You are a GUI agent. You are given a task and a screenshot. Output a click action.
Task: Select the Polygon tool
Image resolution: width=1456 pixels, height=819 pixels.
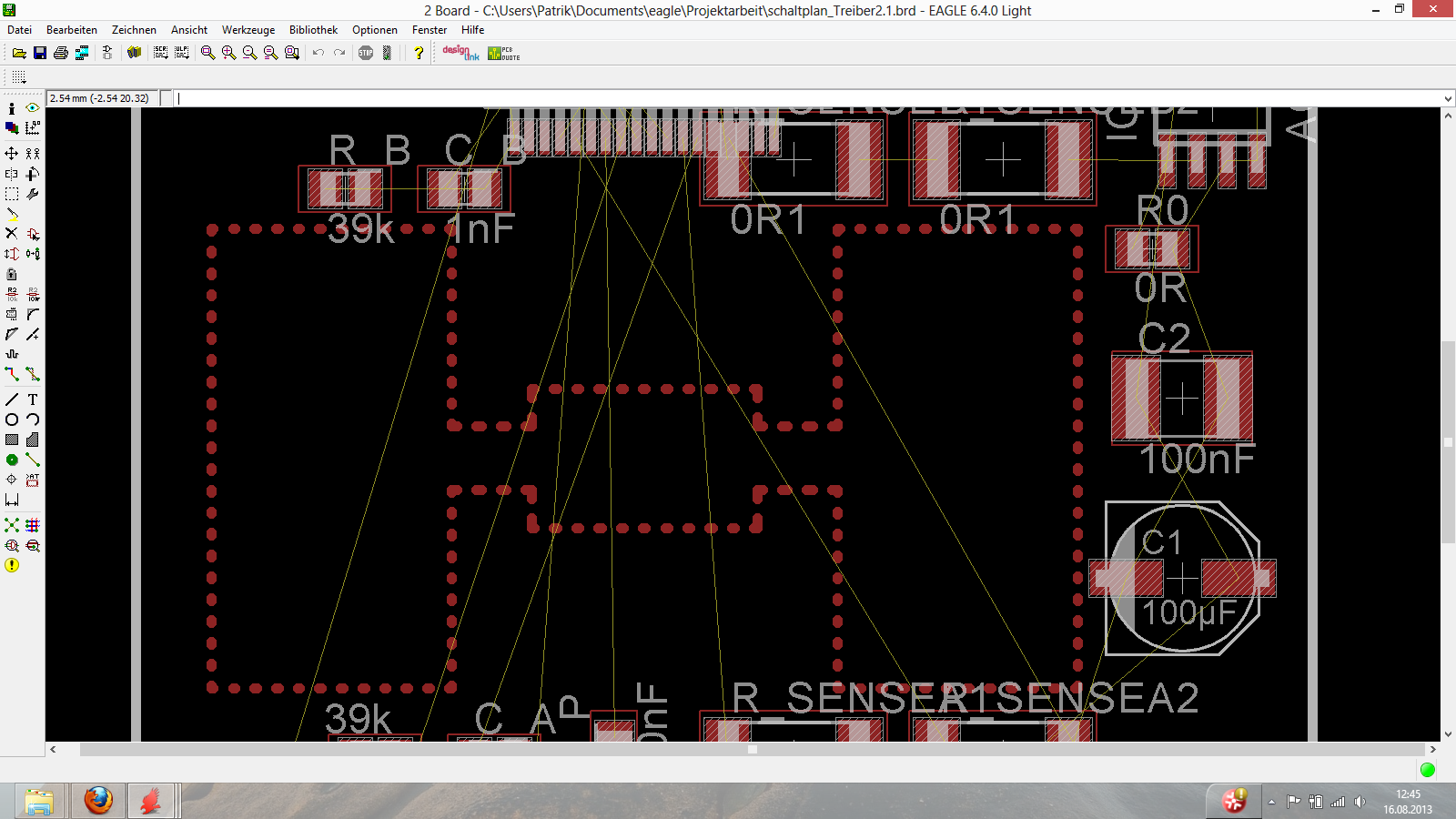(33, 440)
